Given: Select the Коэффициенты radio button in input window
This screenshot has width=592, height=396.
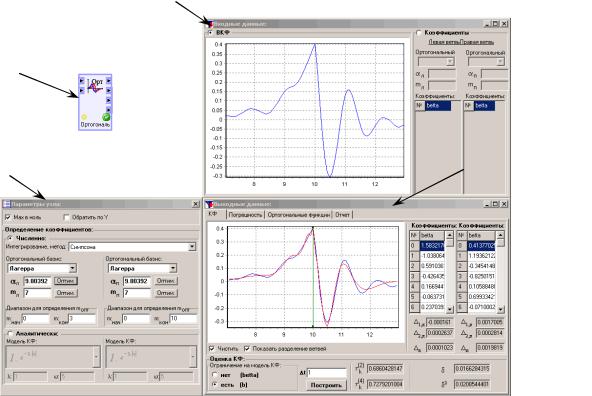Looking at the screenshot, I should coord(419,33).
